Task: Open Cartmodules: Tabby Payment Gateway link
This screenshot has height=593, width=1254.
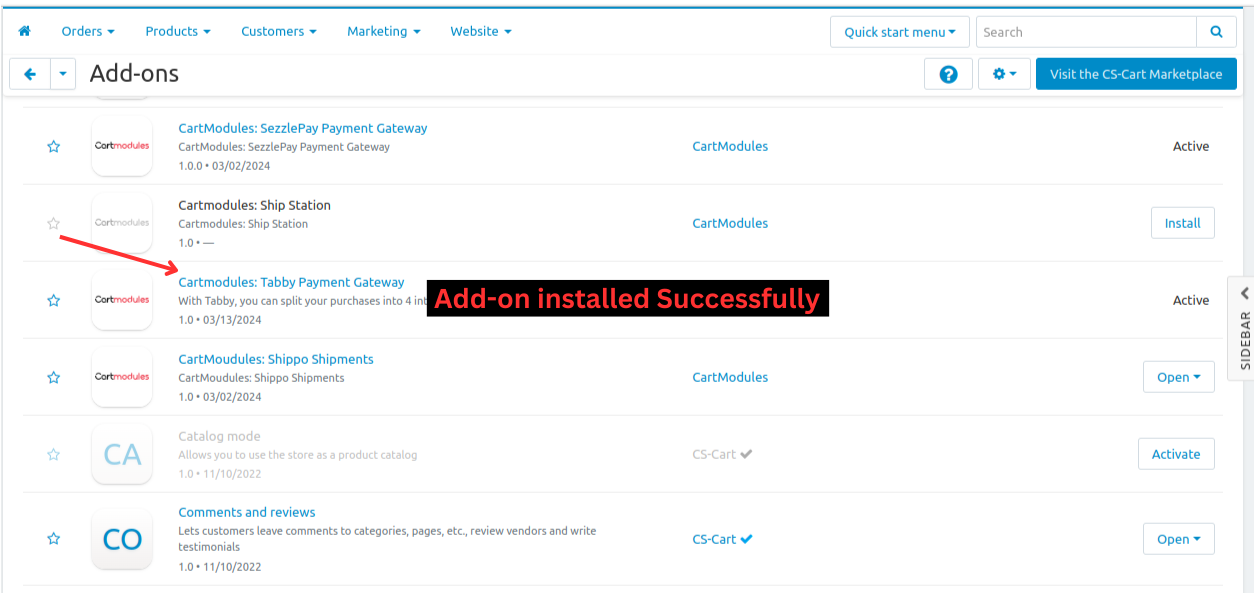Action: (291, 282)
